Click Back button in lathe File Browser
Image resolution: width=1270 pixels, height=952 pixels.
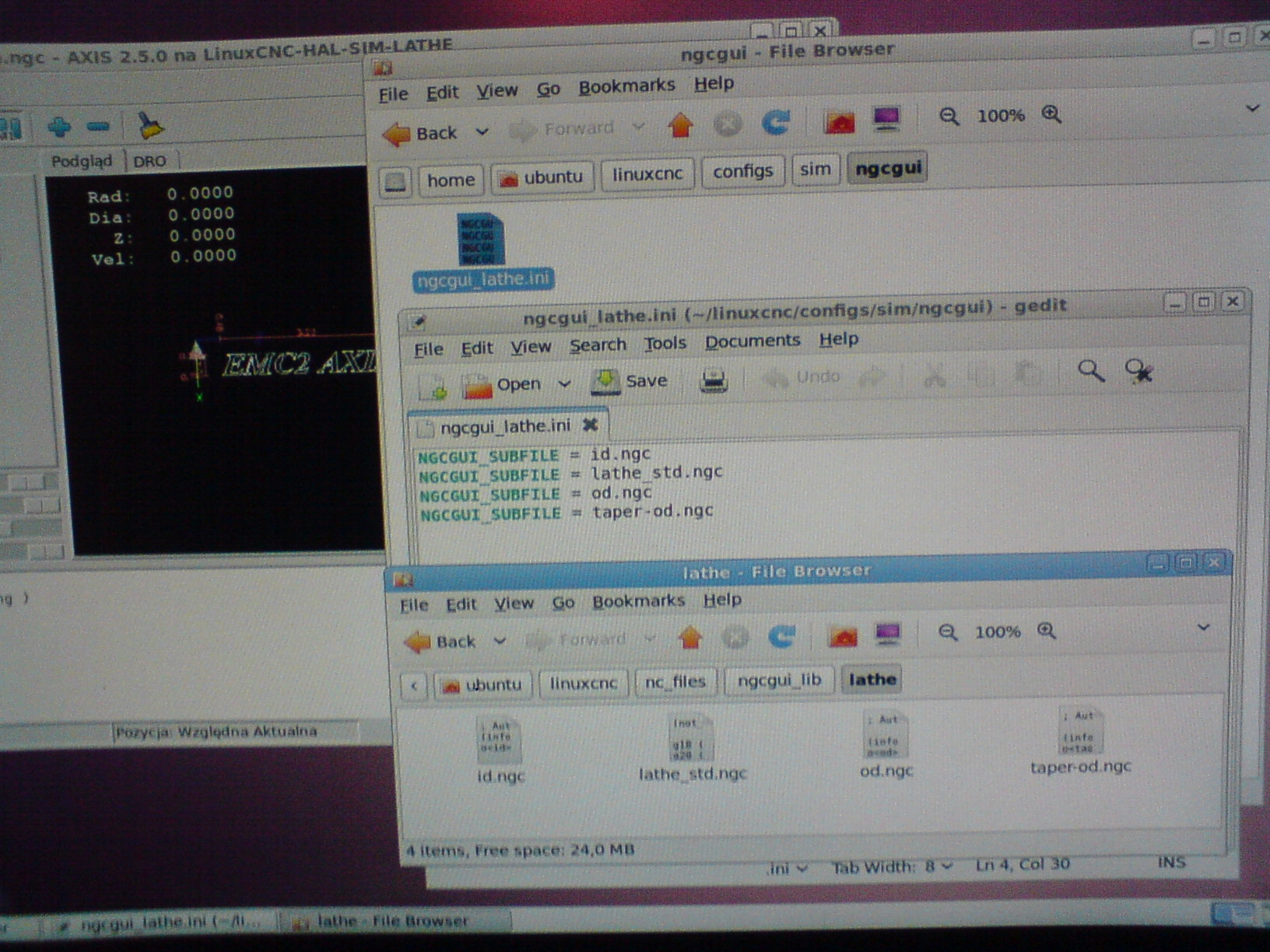440,642
